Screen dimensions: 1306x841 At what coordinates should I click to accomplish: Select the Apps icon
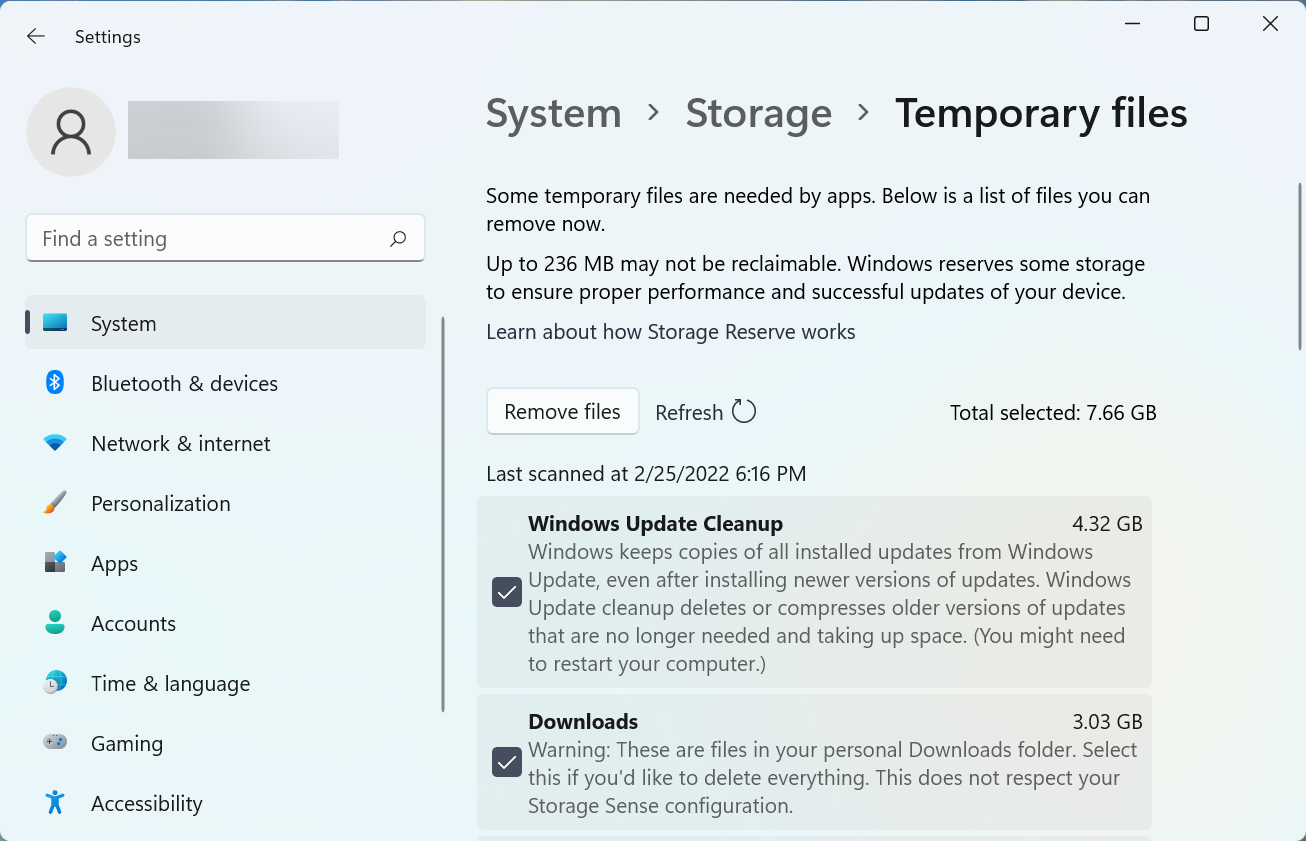point(54,563)
